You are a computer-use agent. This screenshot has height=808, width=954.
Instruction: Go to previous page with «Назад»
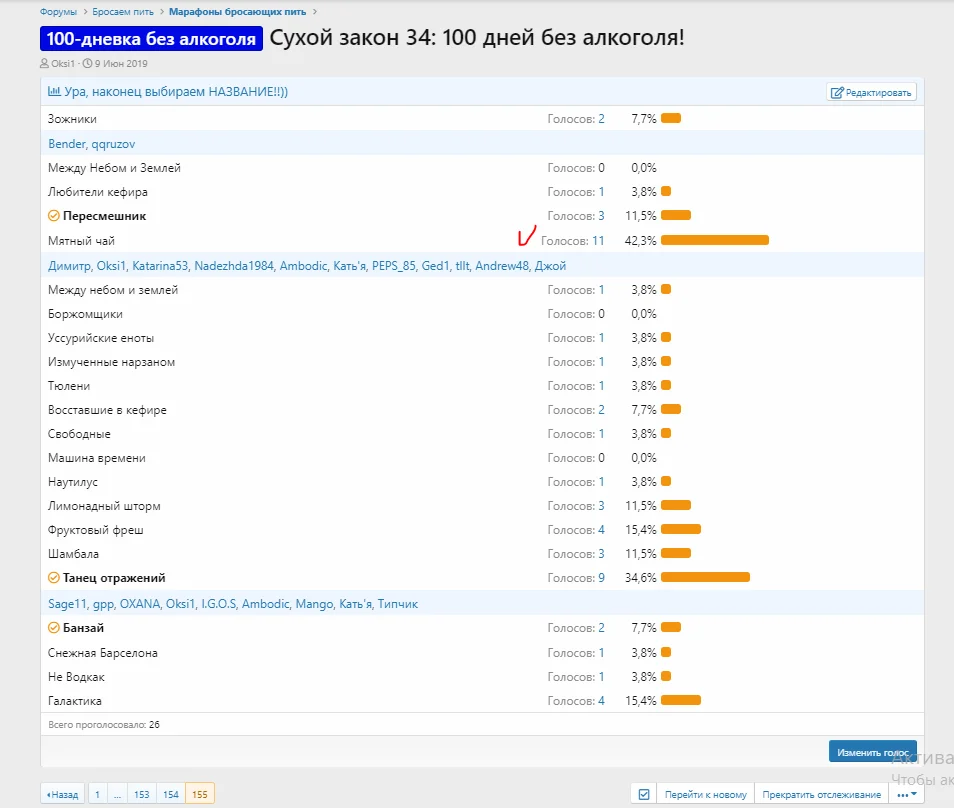click(x=62, y=794)
